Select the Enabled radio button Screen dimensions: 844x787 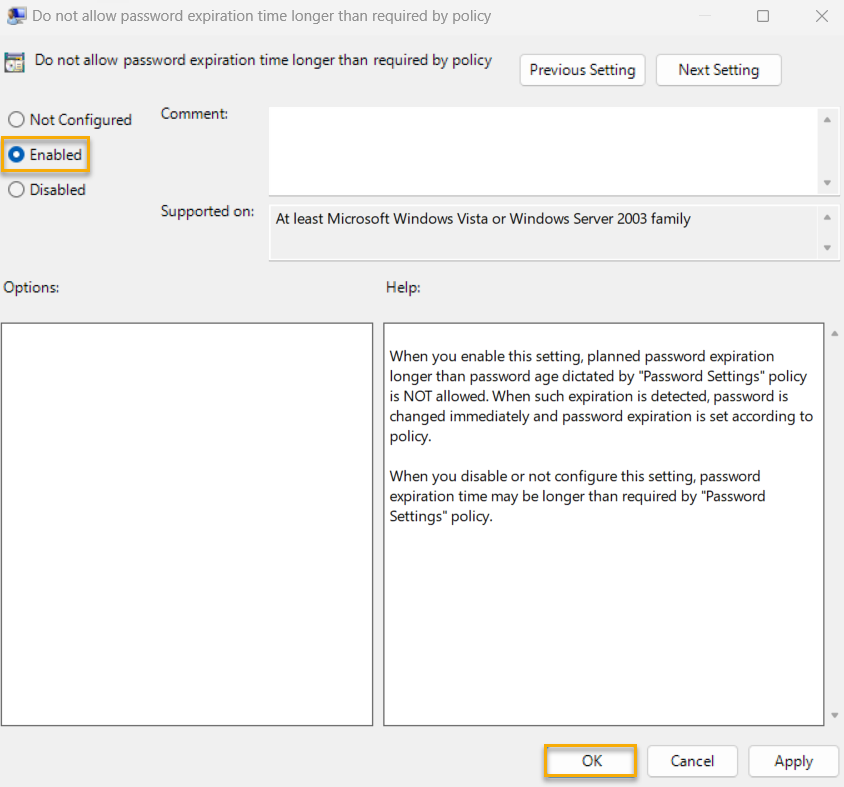[x=15, y=154]
